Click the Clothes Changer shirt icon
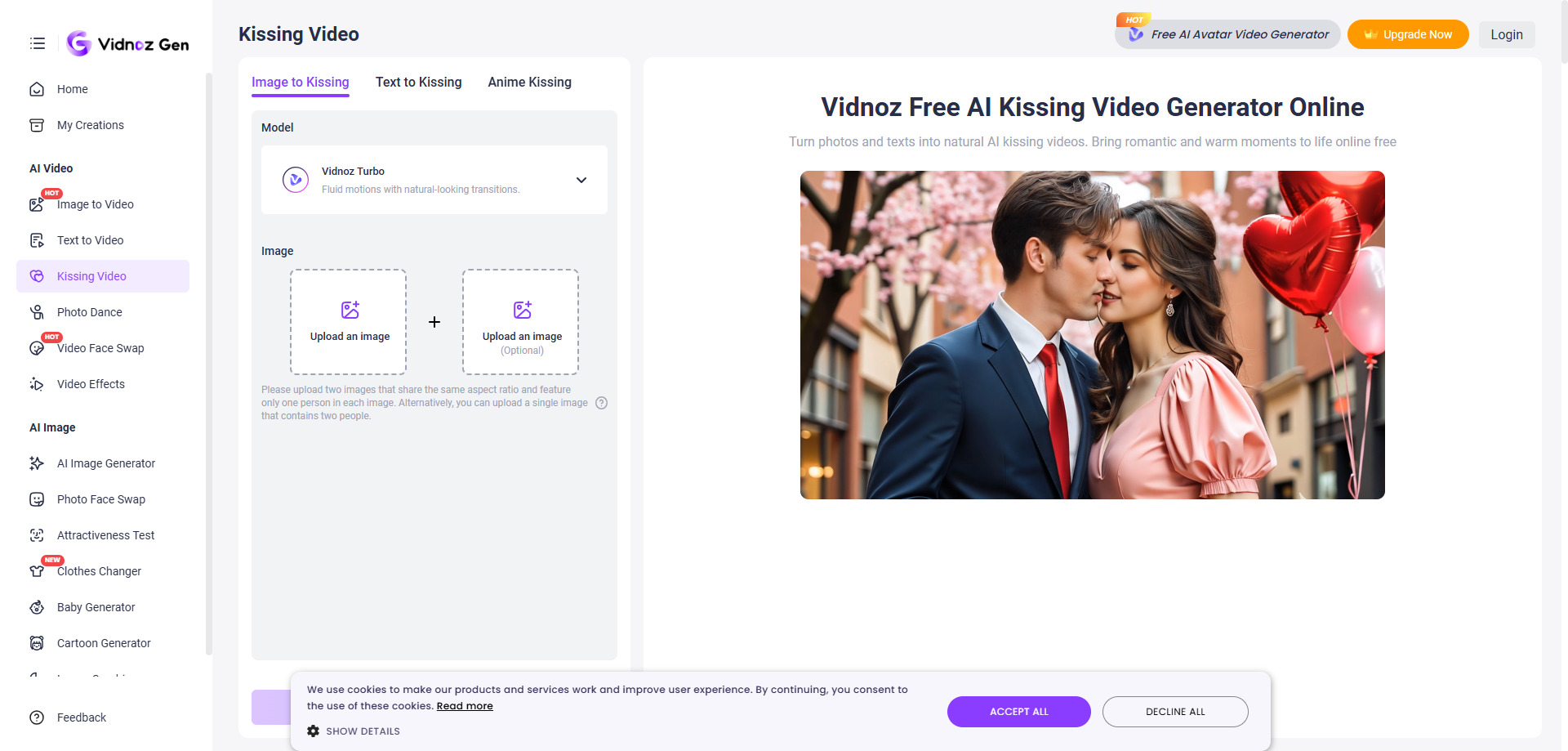The width and height of the screenshot is (1568, 751). click(37, 571)
